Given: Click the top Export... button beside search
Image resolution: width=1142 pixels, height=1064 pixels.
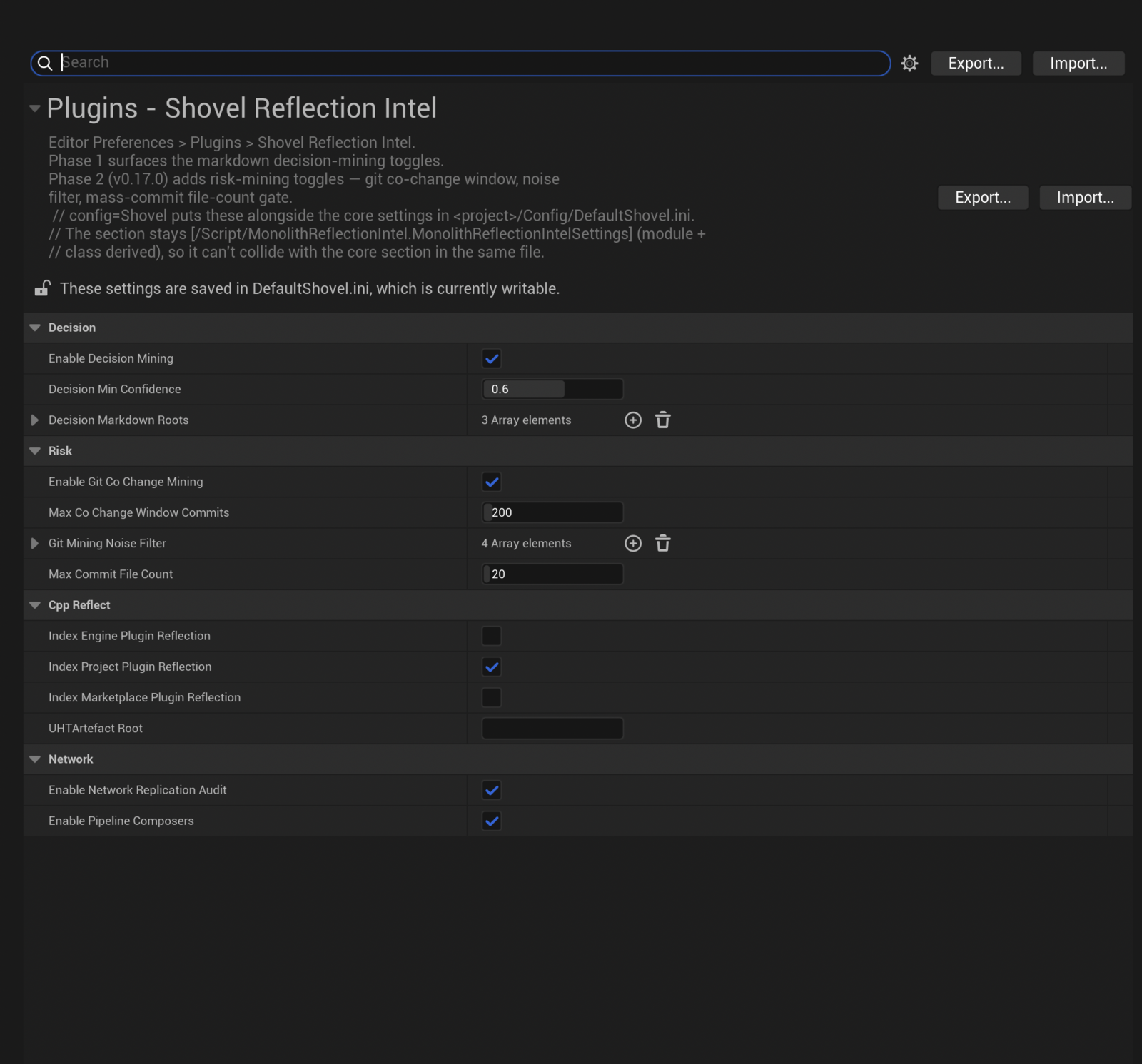Looking at the screenshot, I should coord(976,64).
